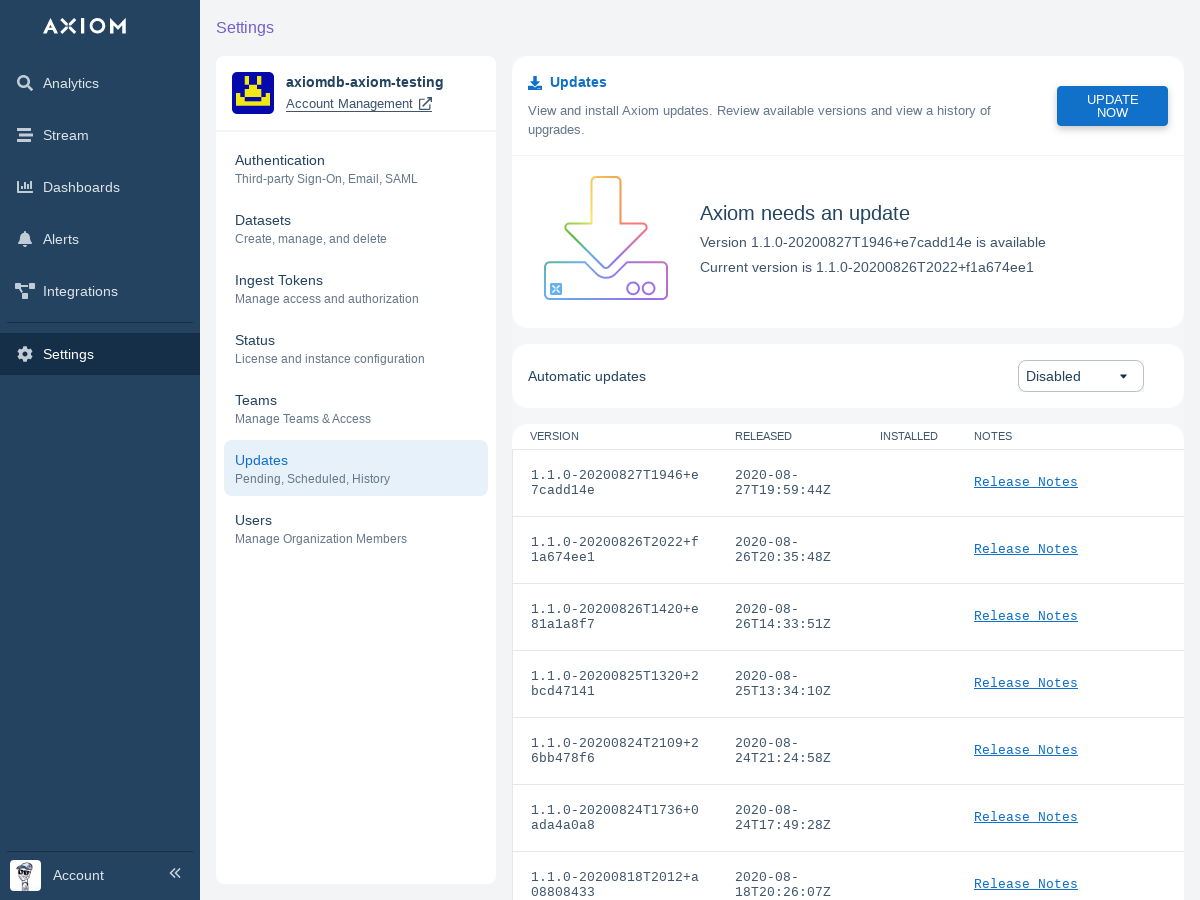1200x900 pixels.
Task: Click the AXIOM logo at top left
Action: (x=85, y=26)
